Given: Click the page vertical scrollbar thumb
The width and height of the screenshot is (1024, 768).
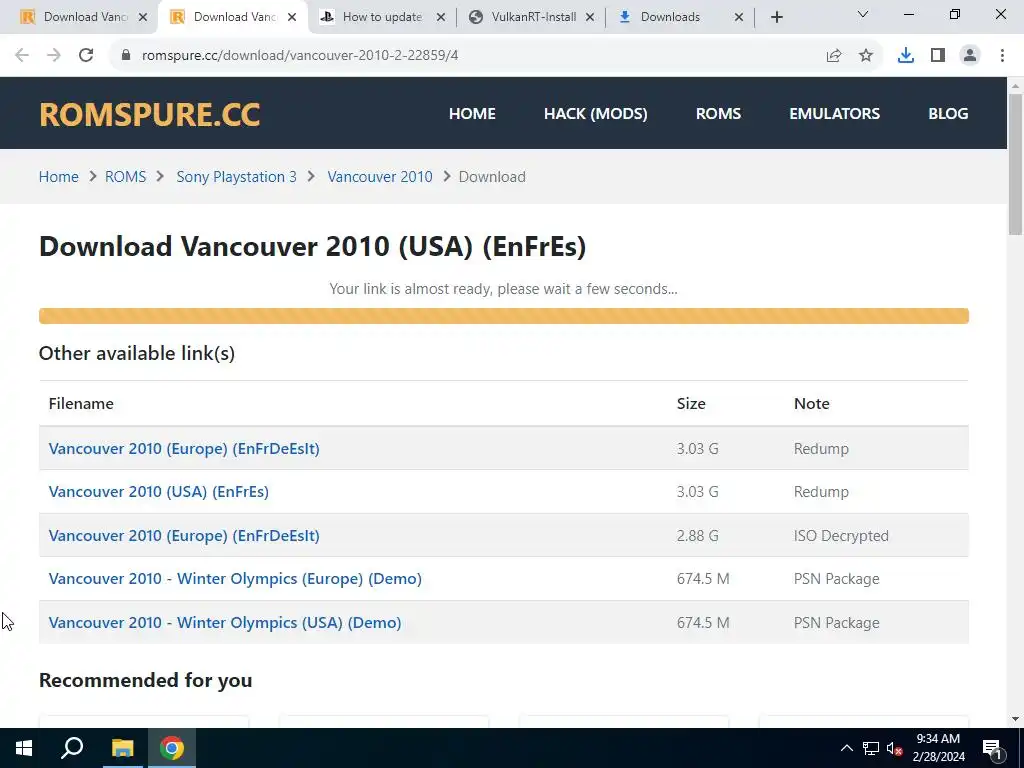Looking at the screenshot, I should coord(1015,163).
